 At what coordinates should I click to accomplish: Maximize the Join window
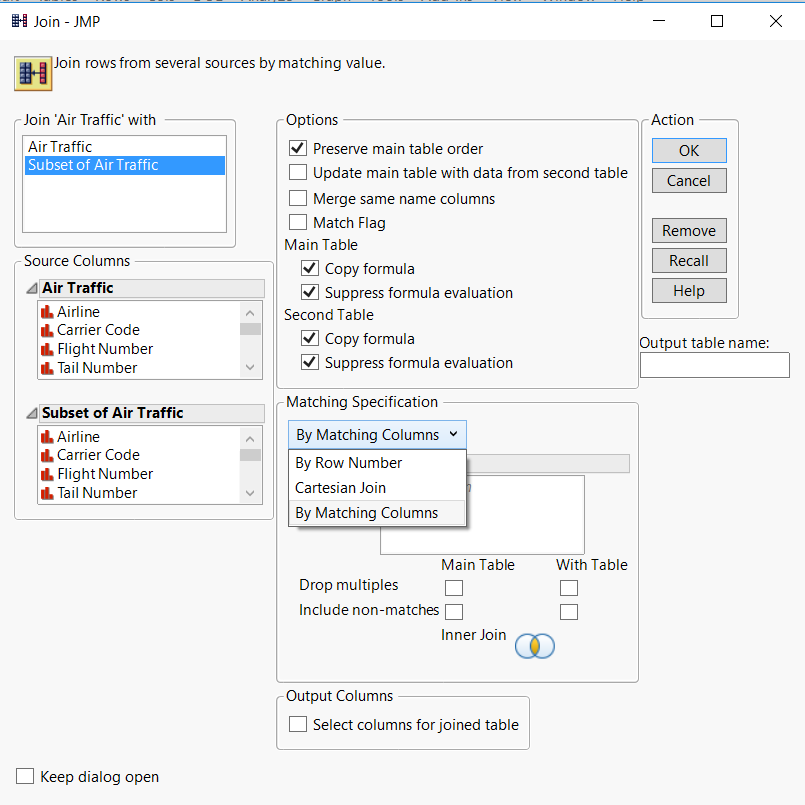[x=717, y=21]
